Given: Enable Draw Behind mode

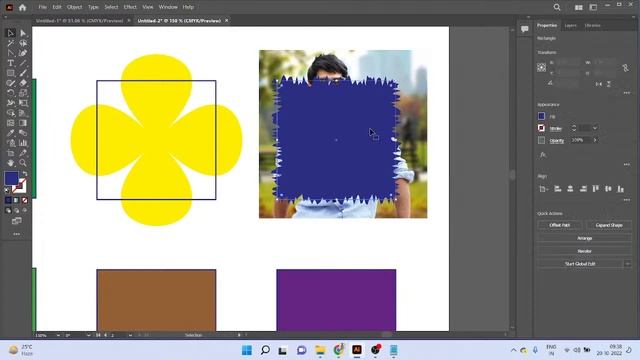Looking at the screenshot, I should point(16,211).
